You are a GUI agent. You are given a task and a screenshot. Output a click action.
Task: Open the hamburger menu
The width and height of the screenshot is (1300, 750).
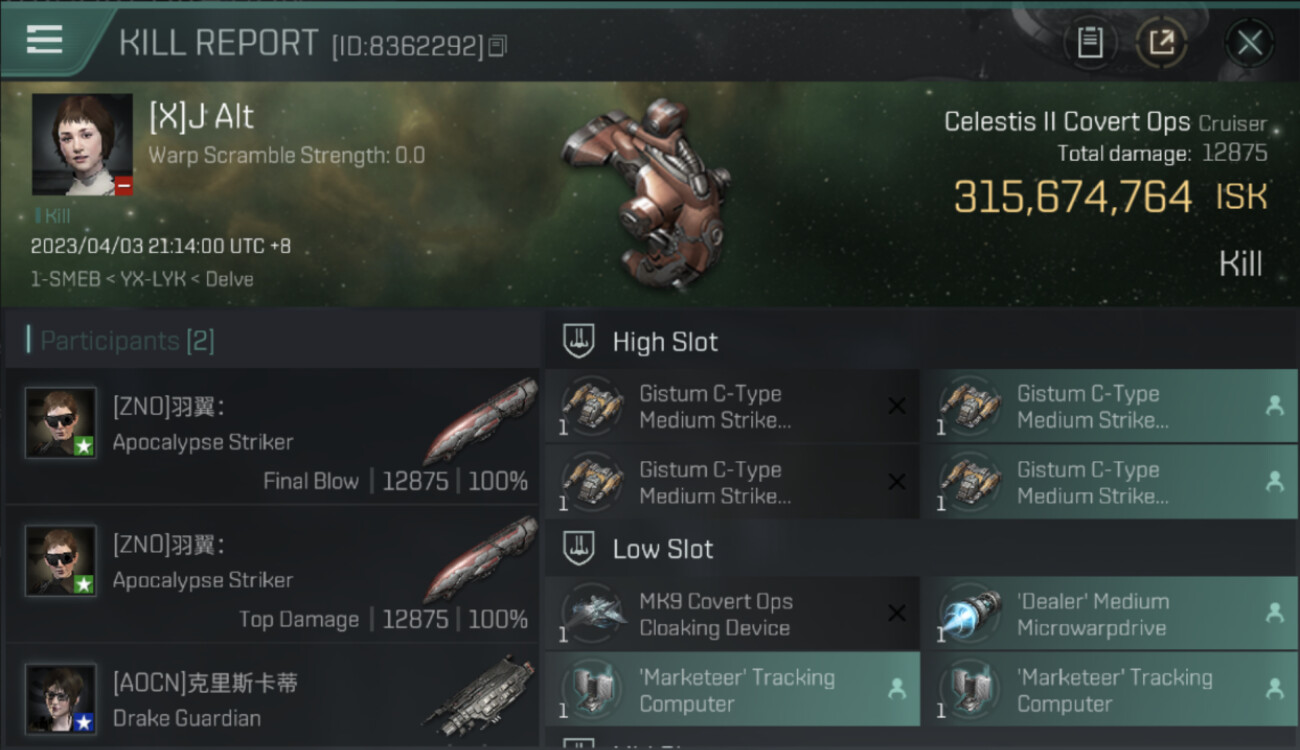point(45,40)
